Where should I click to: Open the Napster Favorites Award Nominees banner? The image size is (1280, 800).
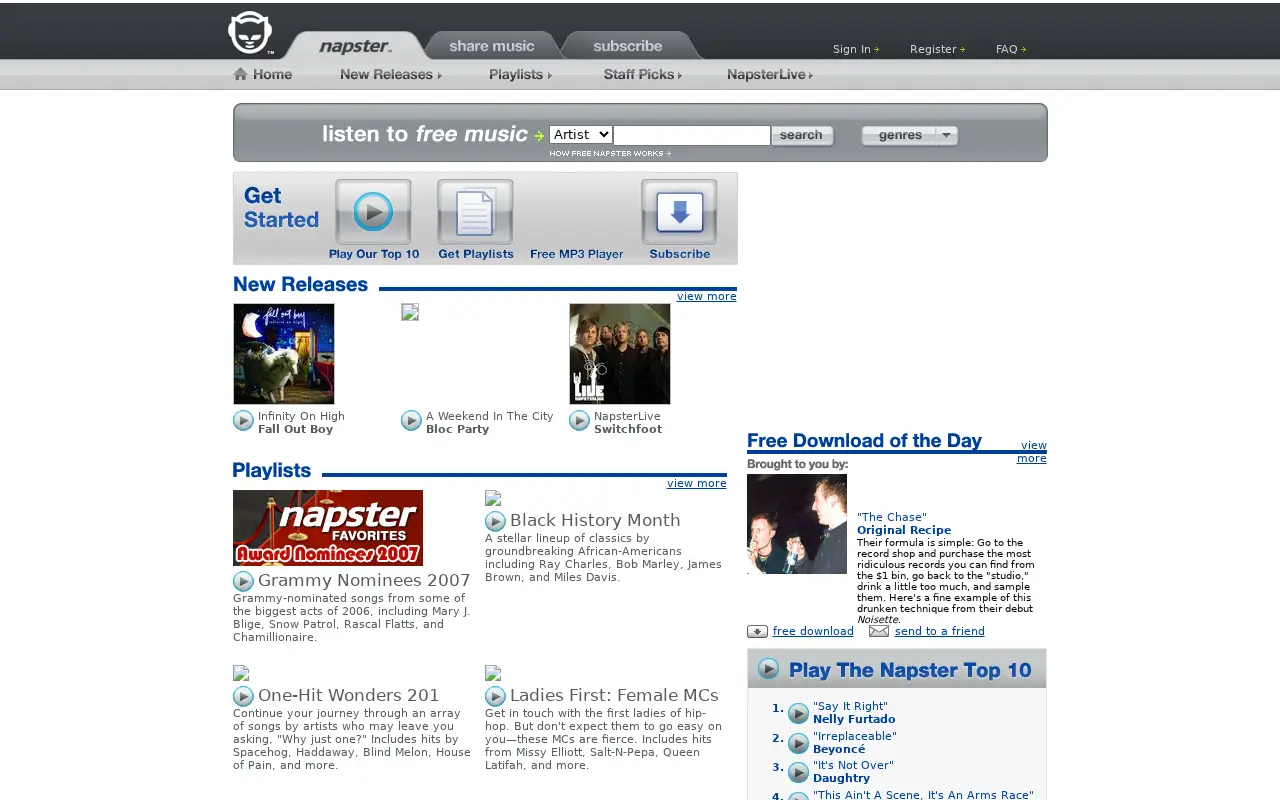(328, 528)
